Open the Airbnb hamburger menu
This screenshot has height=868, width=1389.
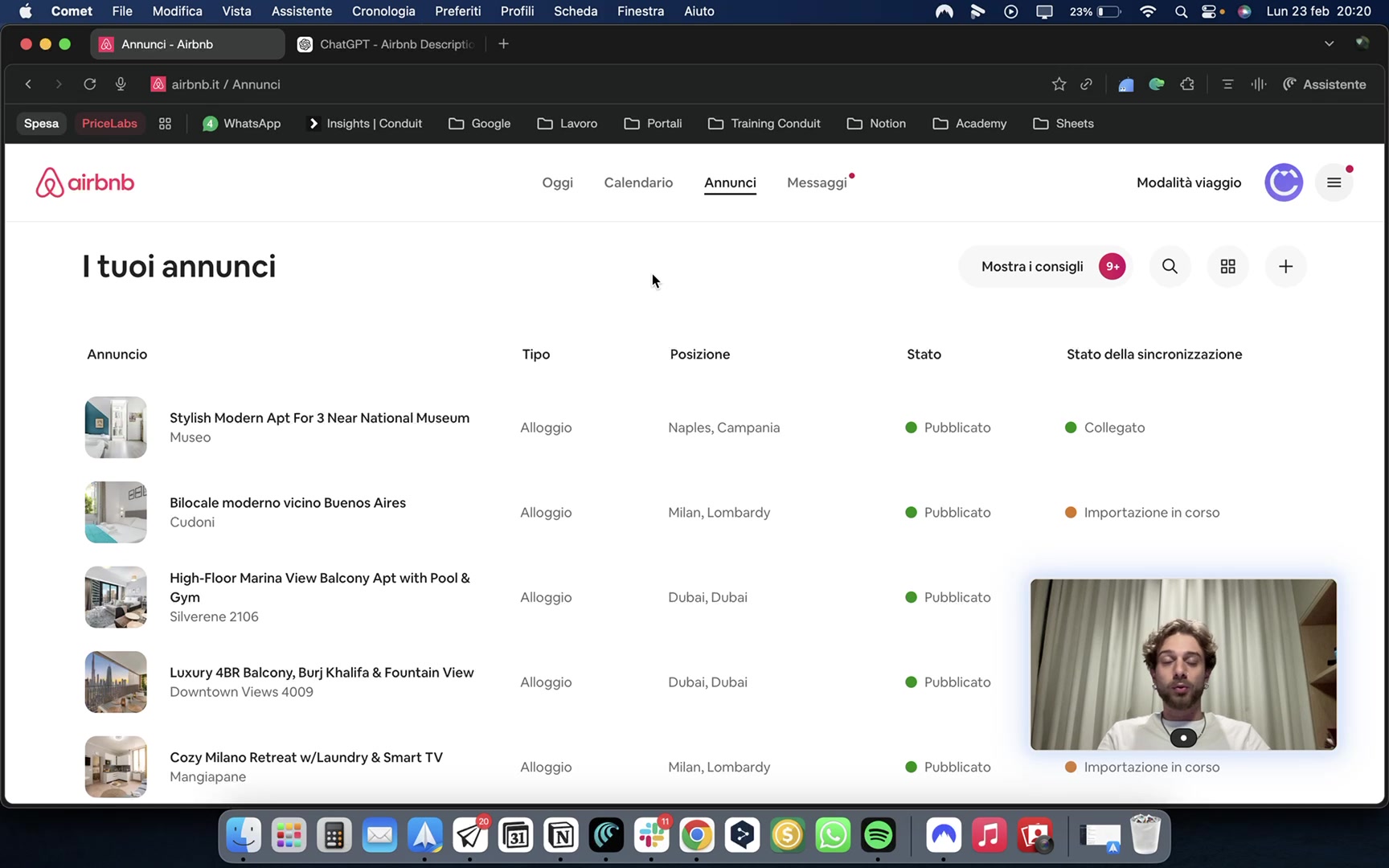[x=1334, y=182]
